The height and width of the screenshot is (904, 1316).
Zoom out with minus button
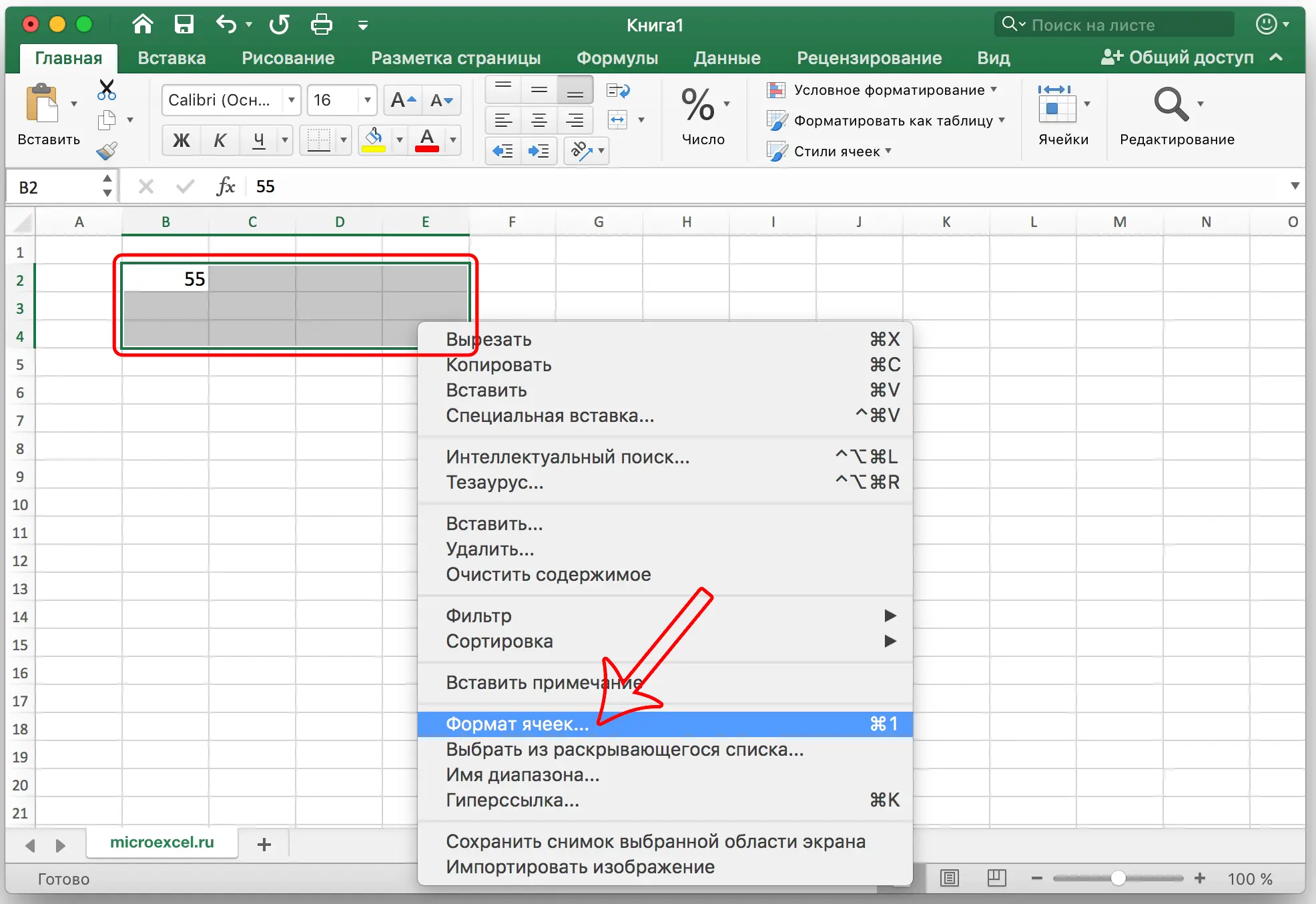[x=1036, y=878]
